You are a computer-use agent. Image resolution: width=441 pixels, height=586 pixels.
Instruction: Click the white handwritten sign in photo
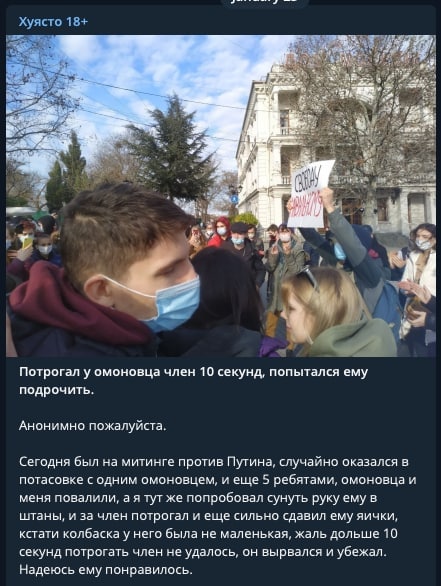click(x=310, y=193)
